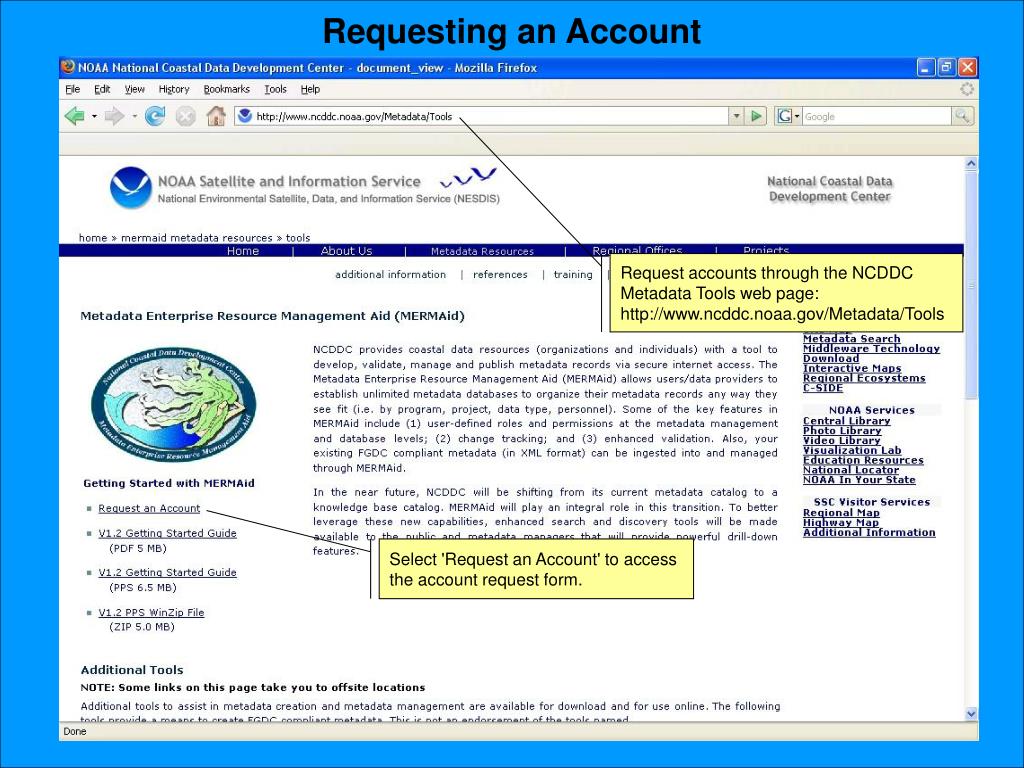Viewport: 1024px width, 768px height.
Task: Select Metadata Resources in the navigation bar
Action: pyautogui.click(x=482, y=251)
